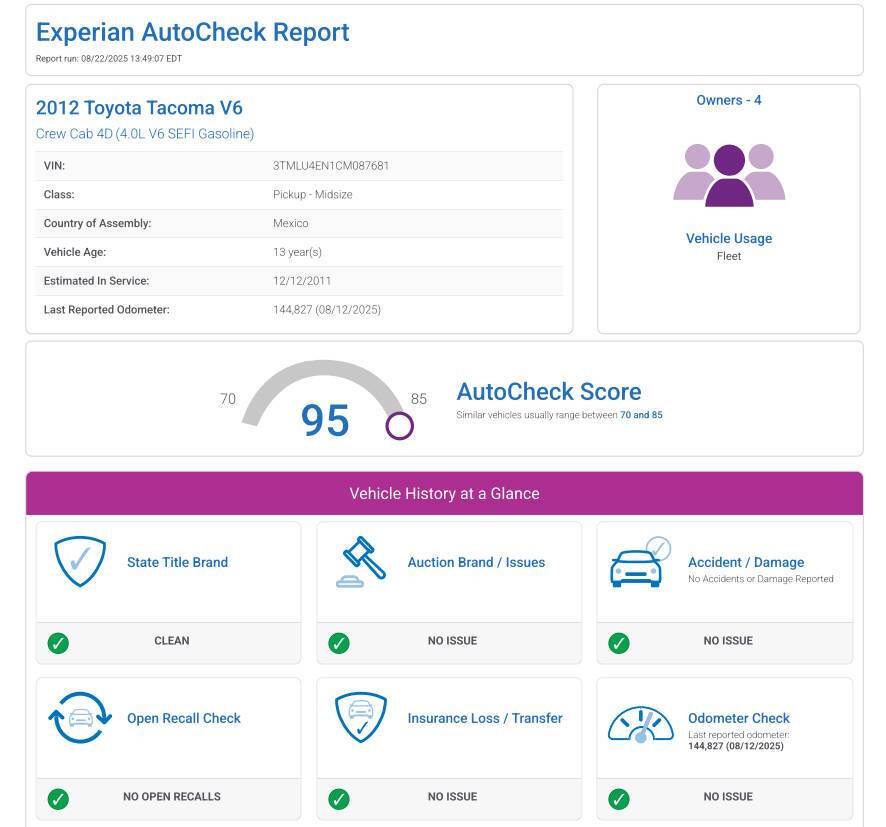Open the Open Recall Check section
The height and width of the screenshot is (827, 886).
click(x=184, y=718)
